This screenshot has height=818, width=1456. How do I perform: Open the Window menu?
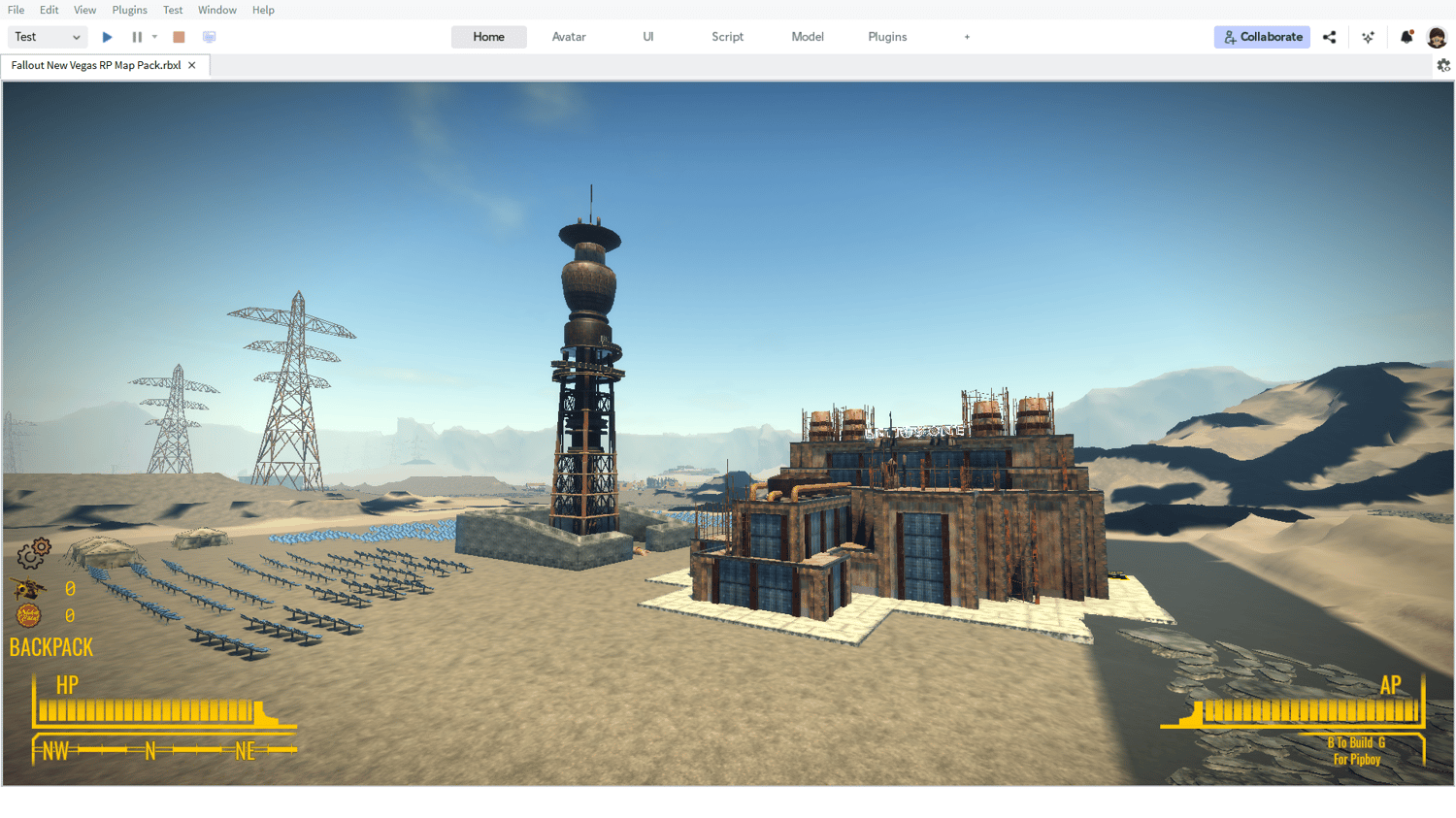tap(217, 10)
